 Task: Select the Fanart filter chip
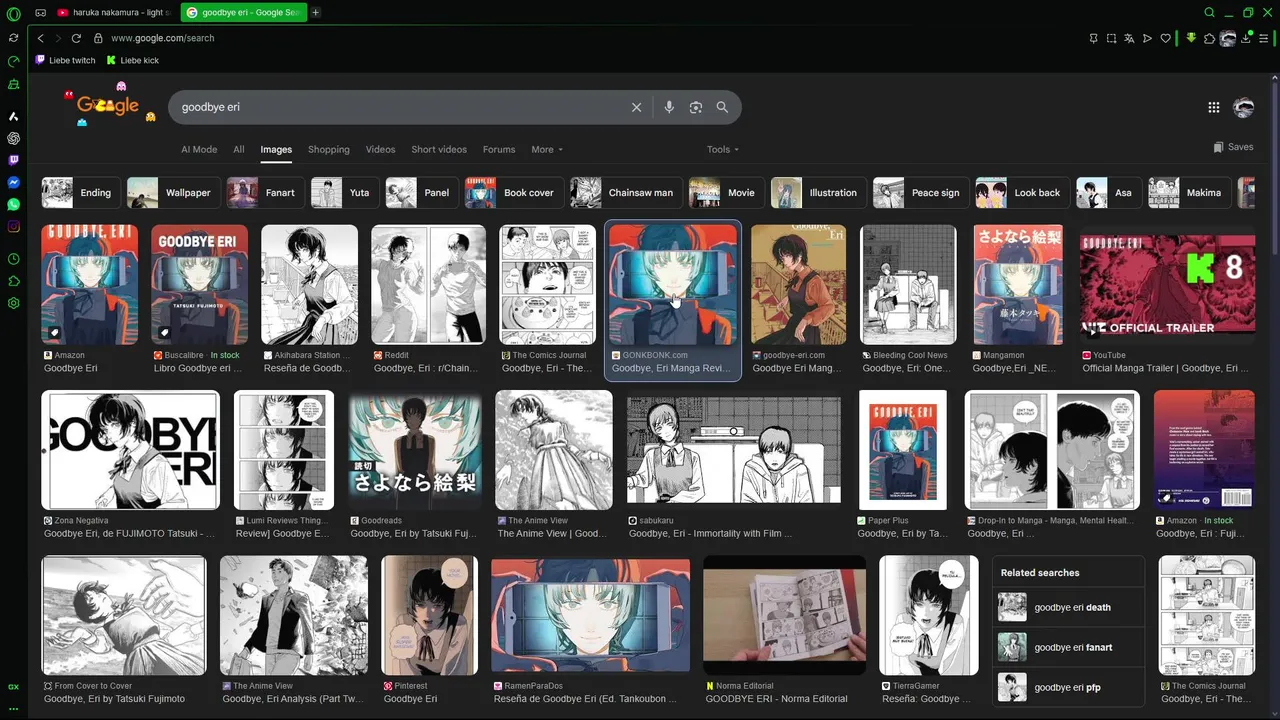tap(265, 192)
